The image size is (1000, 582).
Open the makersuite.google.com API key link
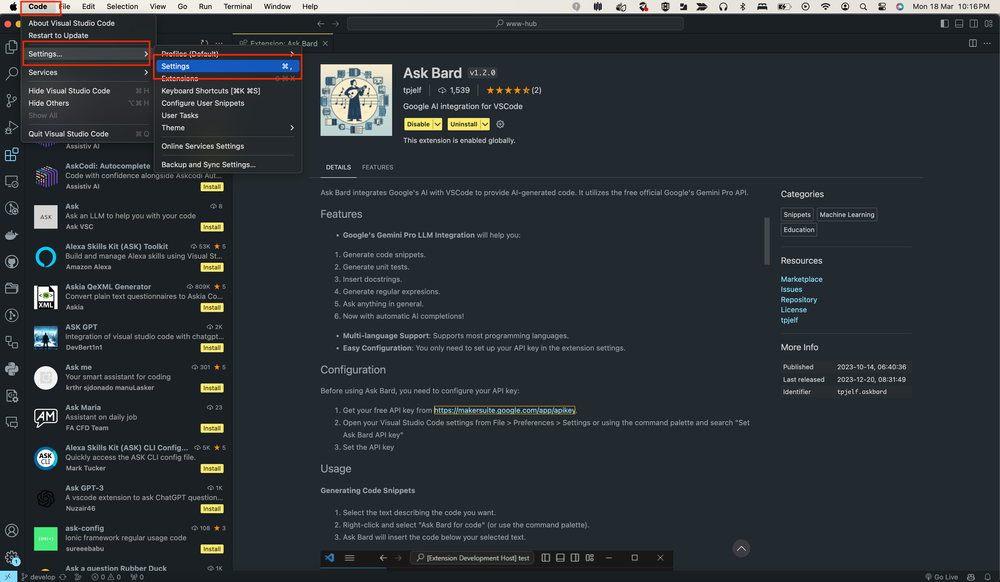(x=505, y=410)
